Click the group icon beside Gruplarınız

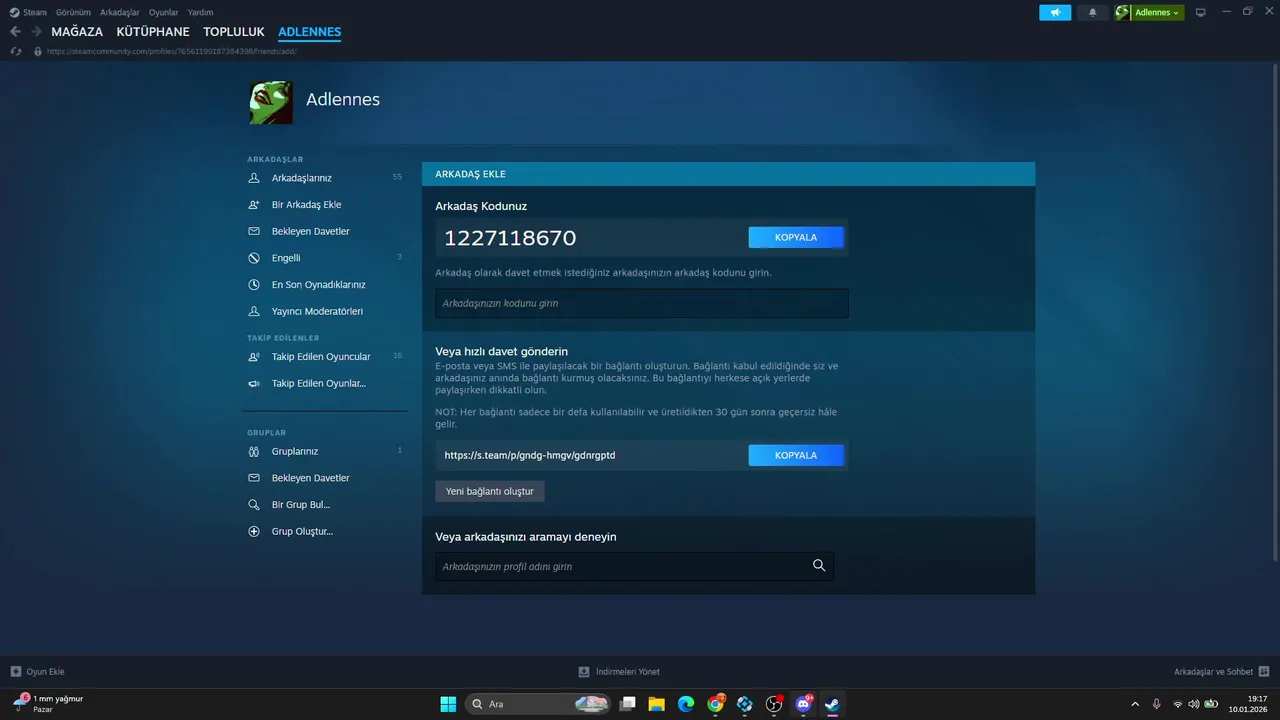[x=254, y=451]
